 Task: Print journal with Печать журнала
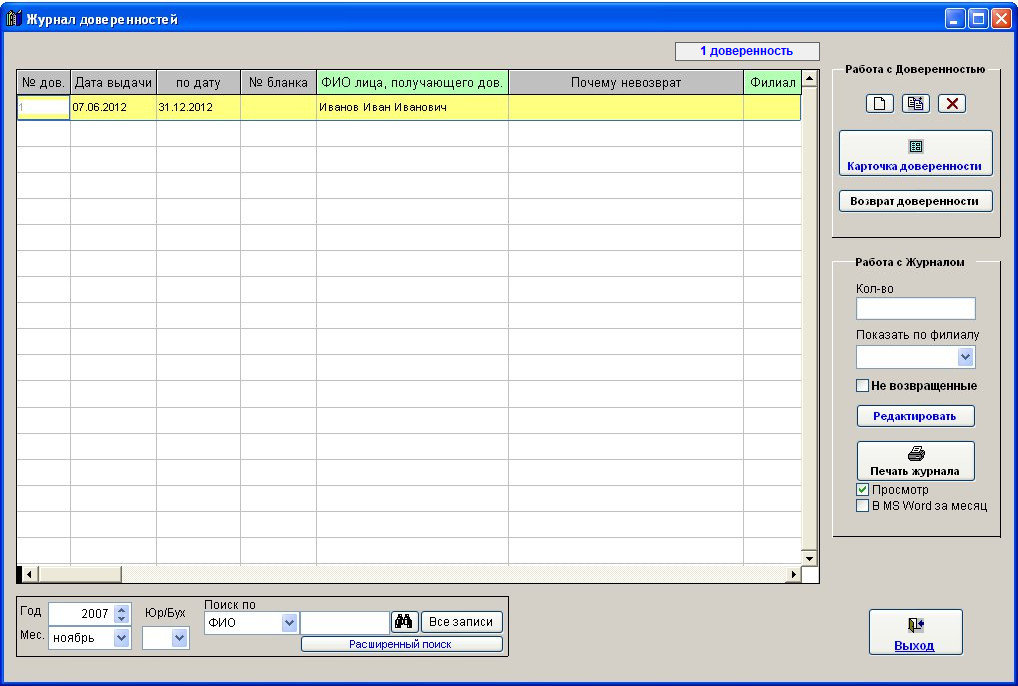click(x=915, y=461)
